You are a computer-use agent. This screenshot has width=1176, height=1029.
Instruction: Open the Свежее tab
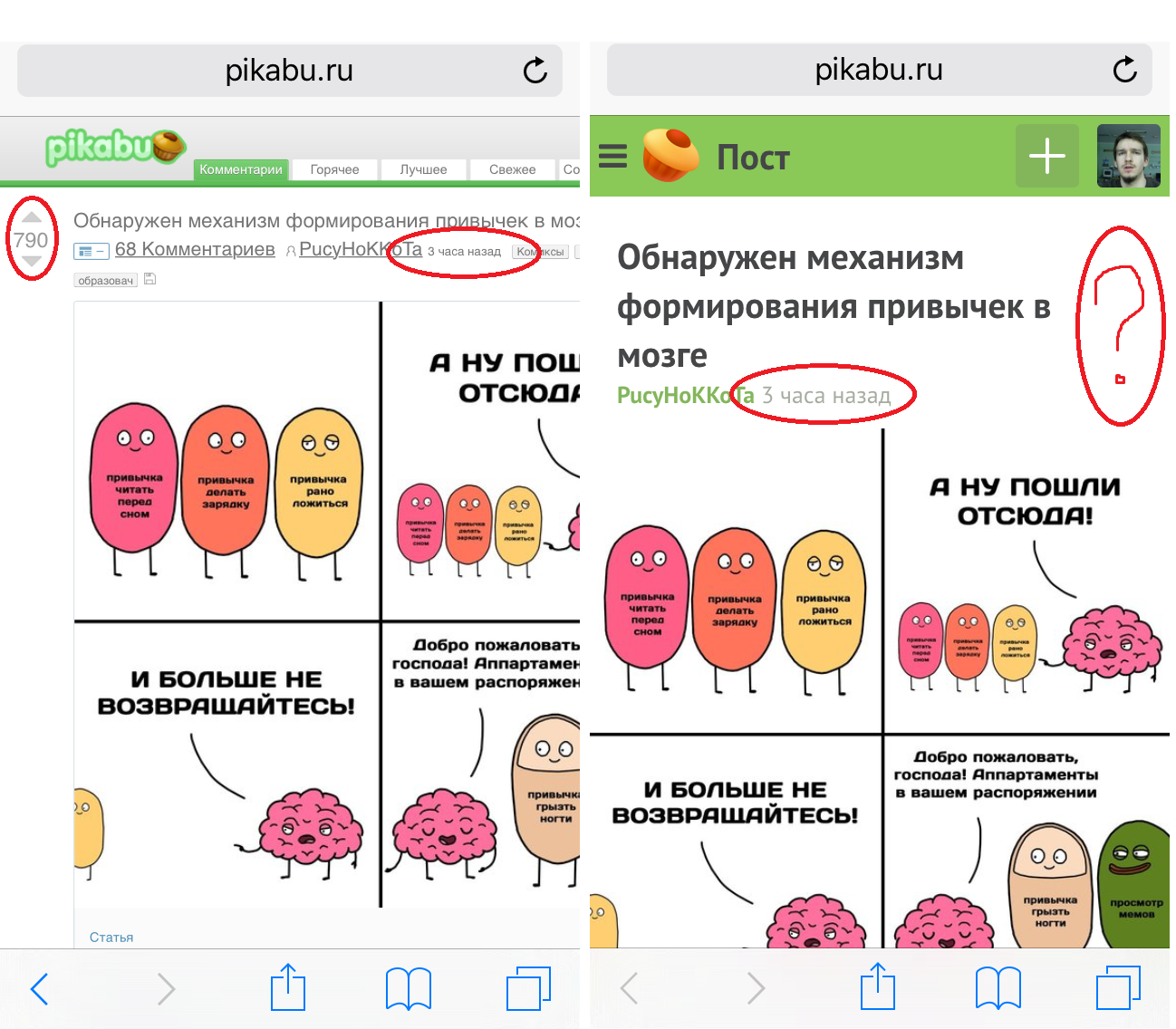tap(512, 169)
